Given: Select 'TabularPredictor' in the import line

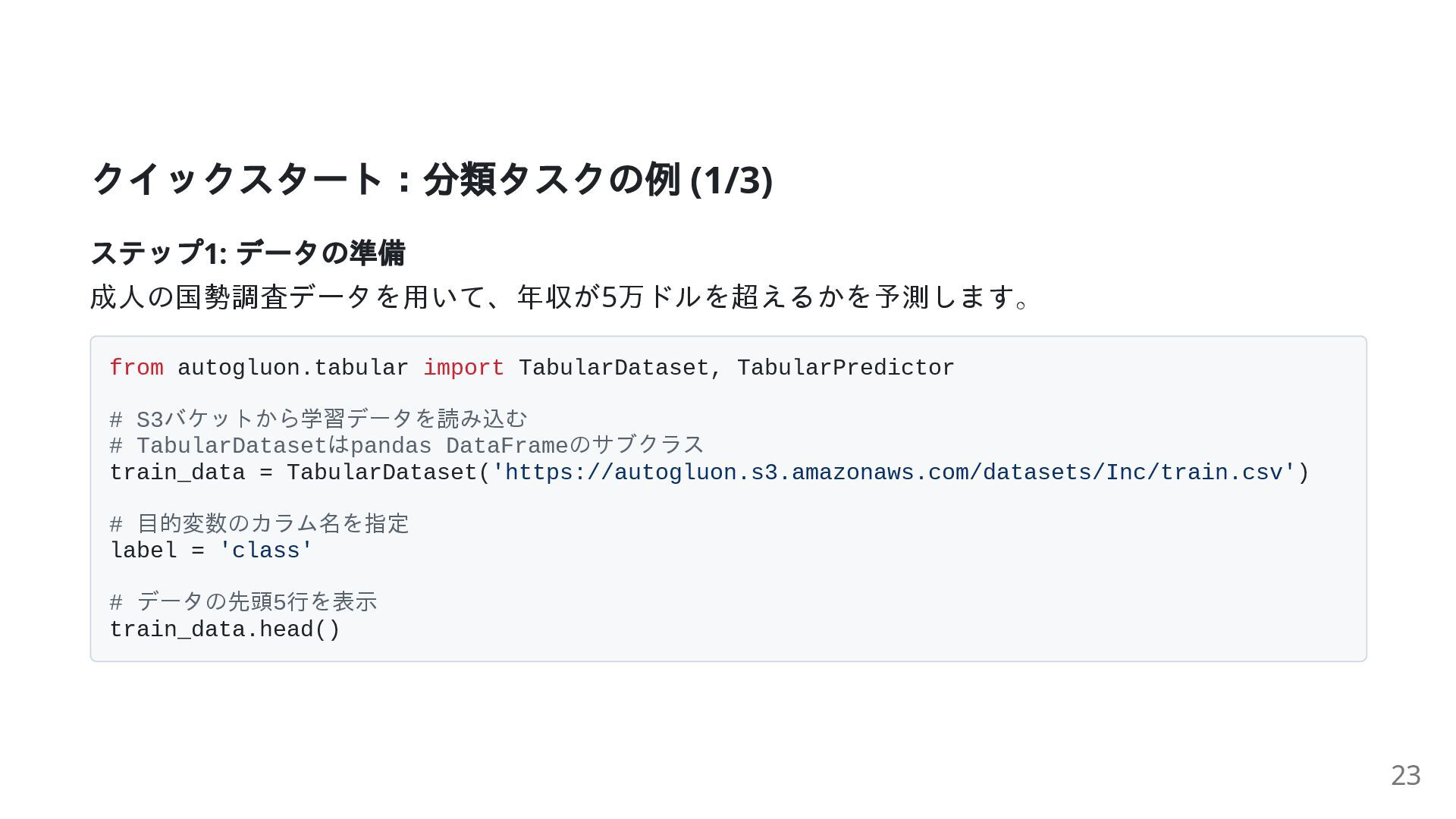Looking at the screenshot, I should pos(846,368).
